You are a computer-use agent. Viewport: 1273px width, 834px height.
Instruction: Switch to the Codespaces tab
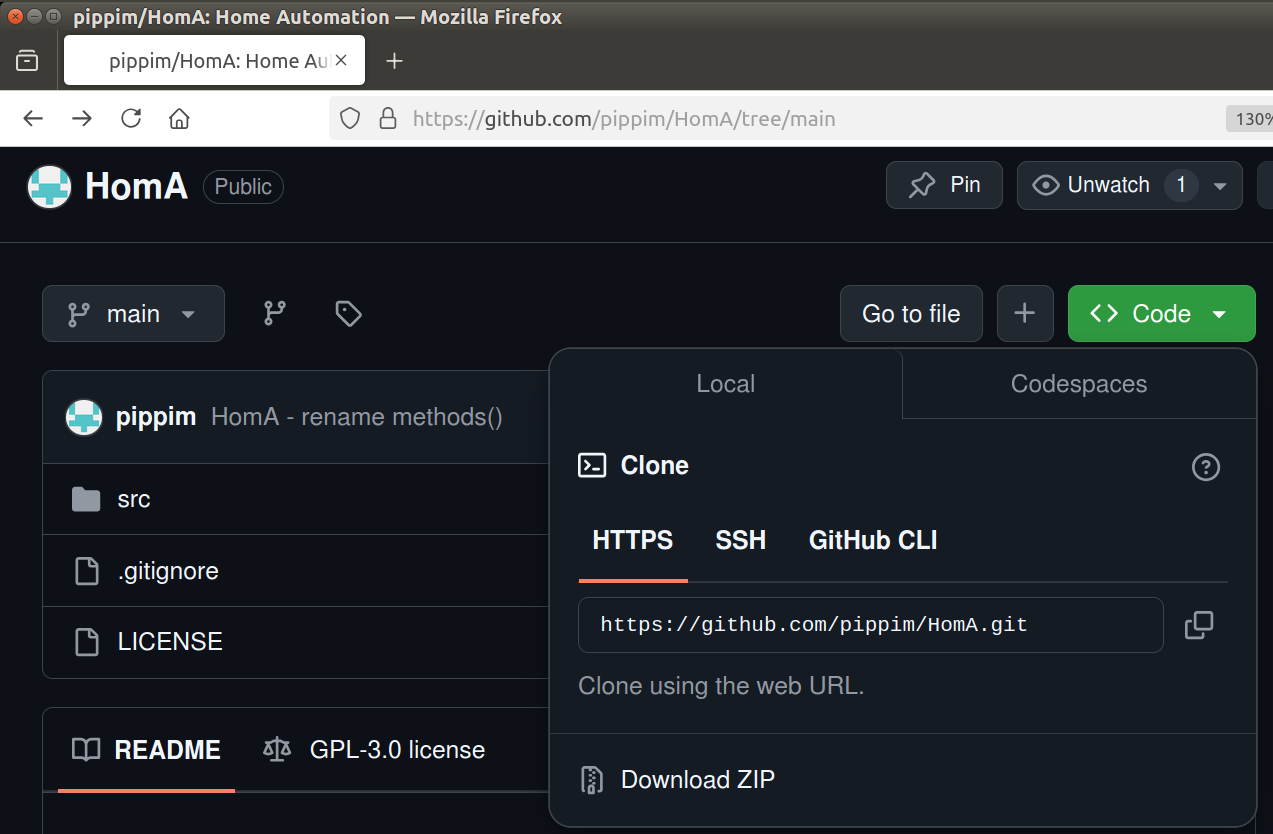1079,384
